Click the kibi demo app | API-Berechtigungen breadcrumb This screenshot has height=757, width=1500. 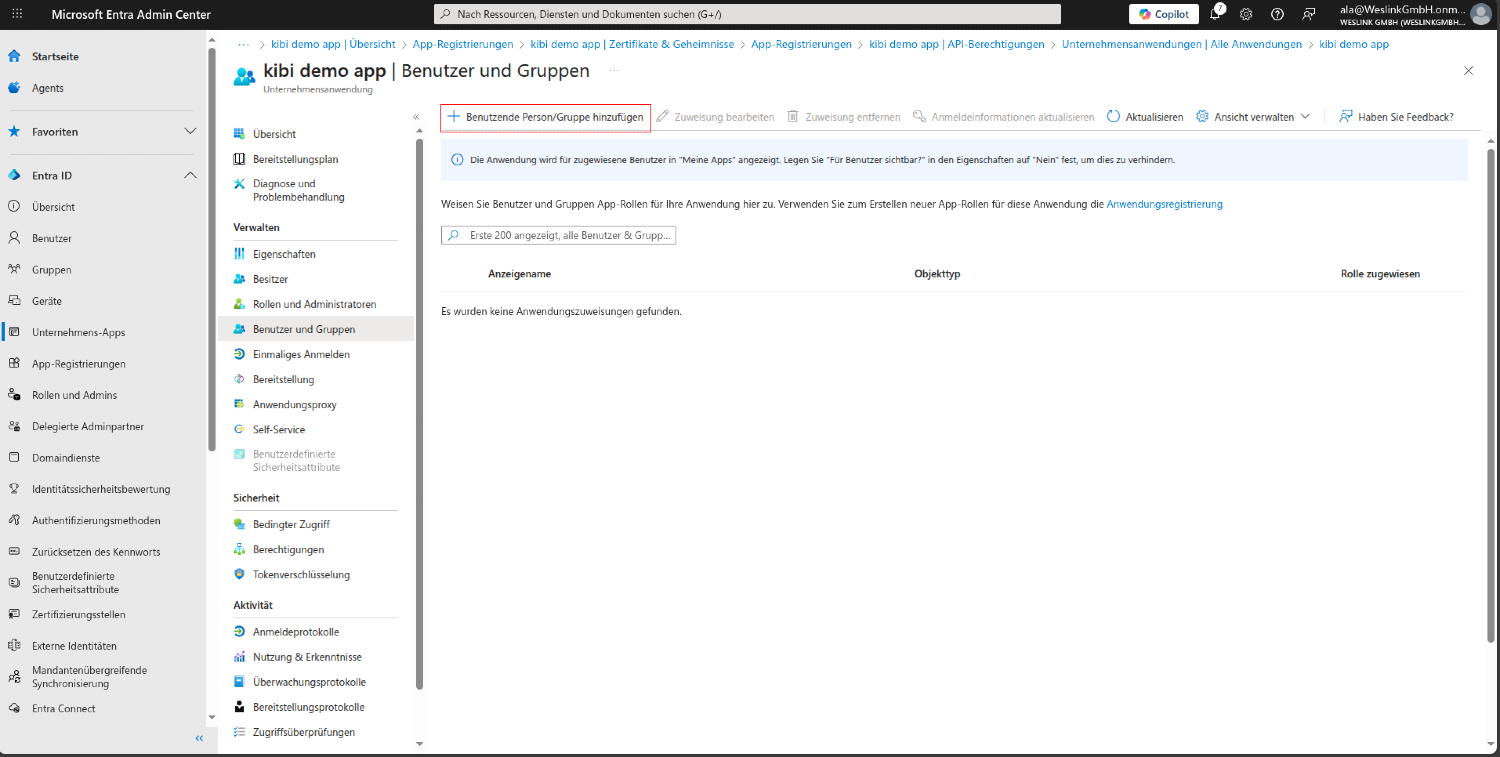tap(956, 44)
